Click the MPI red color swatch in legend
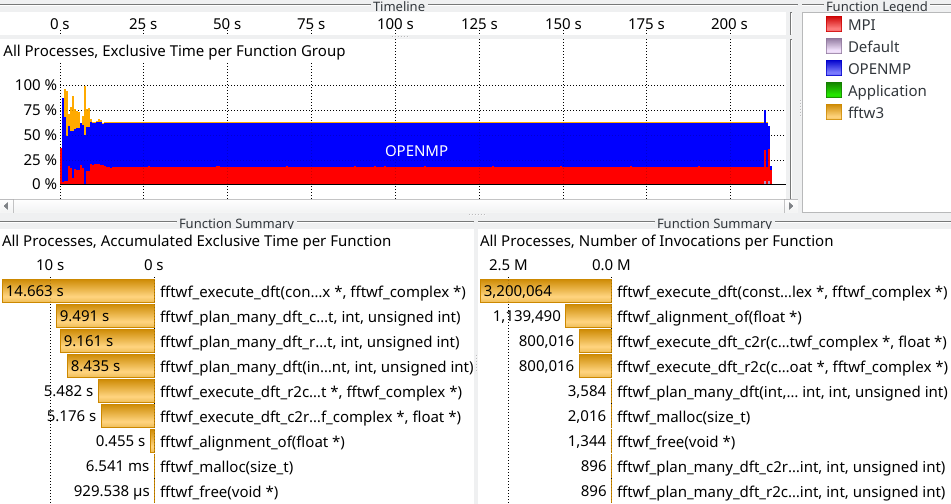The height and width of the screenshot is (504, 951). coord(833,25)
